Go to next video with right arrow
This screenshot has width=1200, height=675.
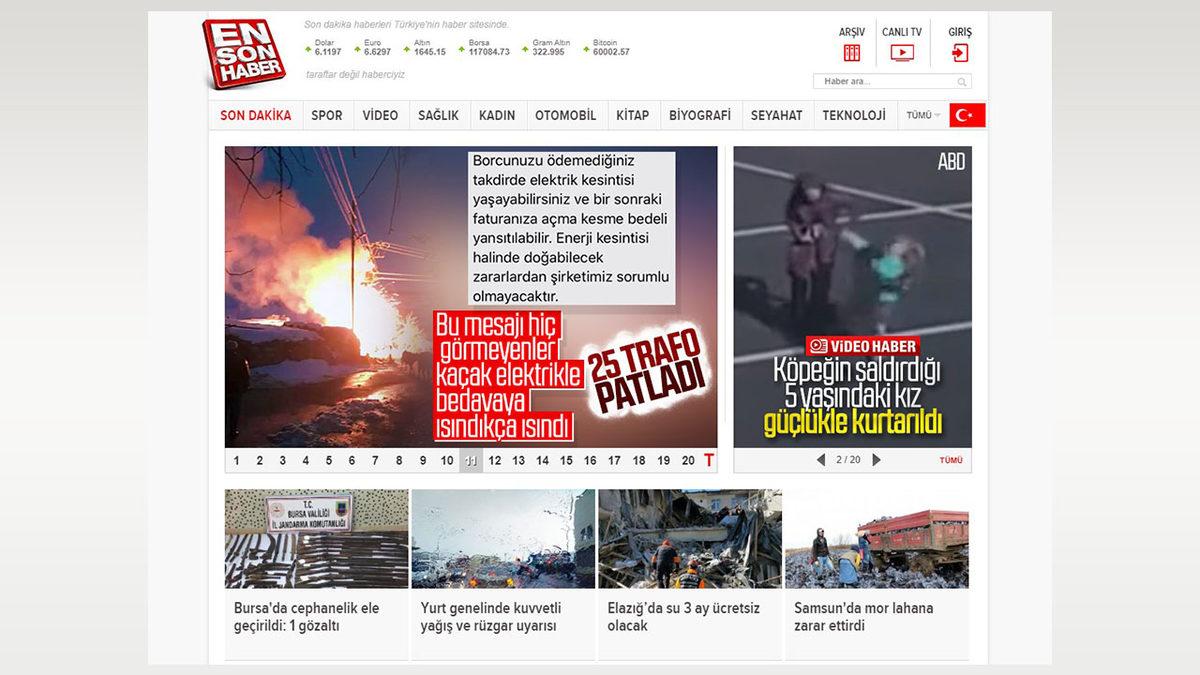pyautogui.click(x=877, y=460)
